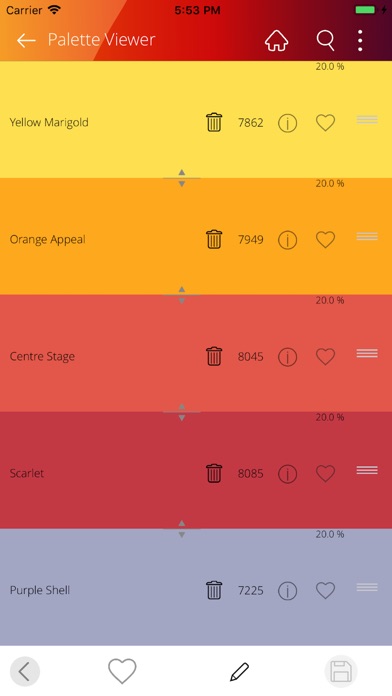The width and height of the screenshot is (392, 696).
Task: Favorite Yellow Marigold with heart icon
Action: point(325,123)
